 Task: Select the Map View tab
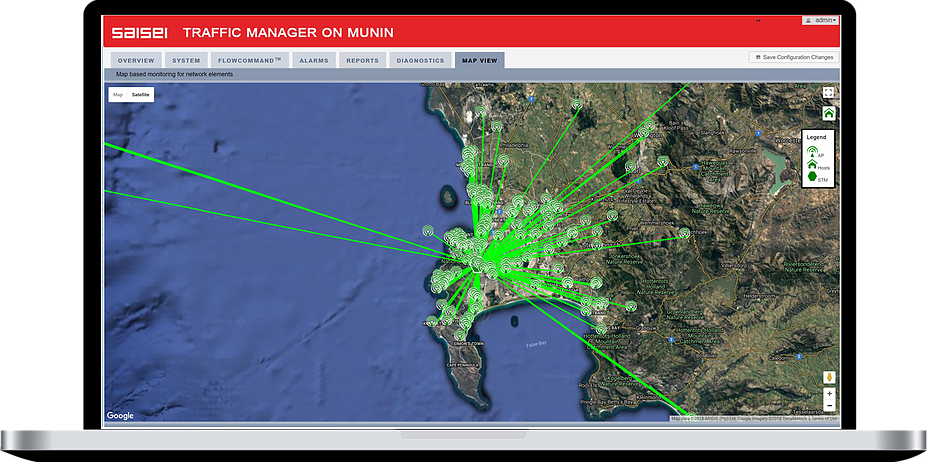pos(479,60)
